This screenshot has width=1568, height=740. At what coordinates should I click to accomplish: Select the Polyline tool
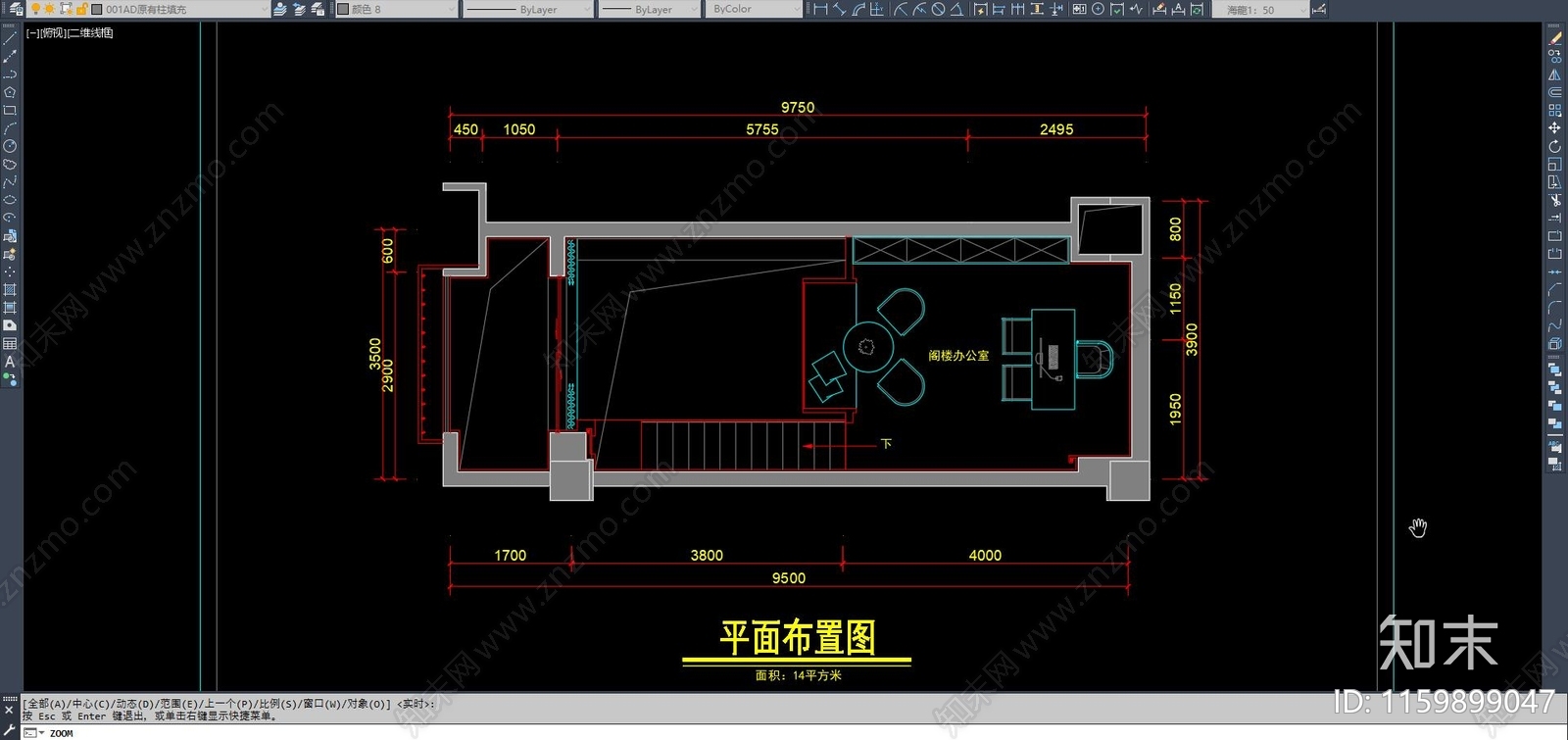pyautogui.click(x=10, y=74)
